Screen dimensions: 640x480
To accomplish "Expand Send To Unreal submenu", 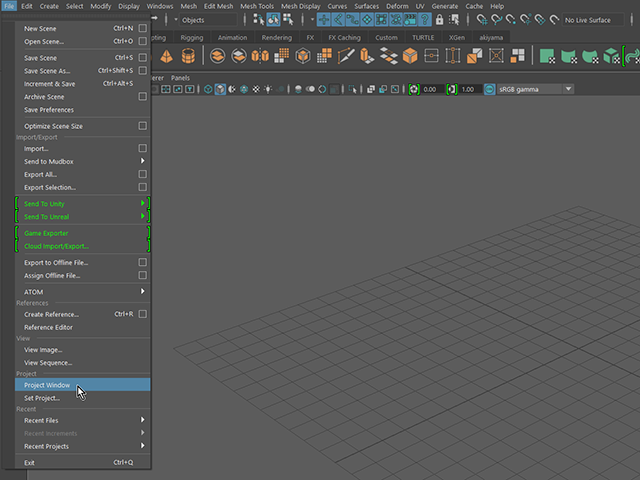I will pyautogui.click(x=142, y=216).
